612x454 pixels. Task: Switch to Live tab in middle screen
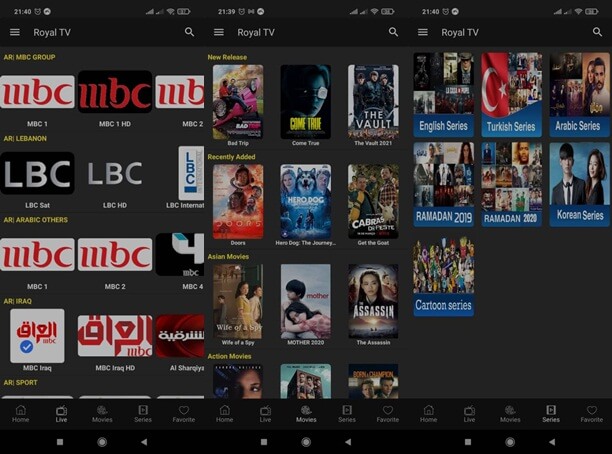(265, 414)
